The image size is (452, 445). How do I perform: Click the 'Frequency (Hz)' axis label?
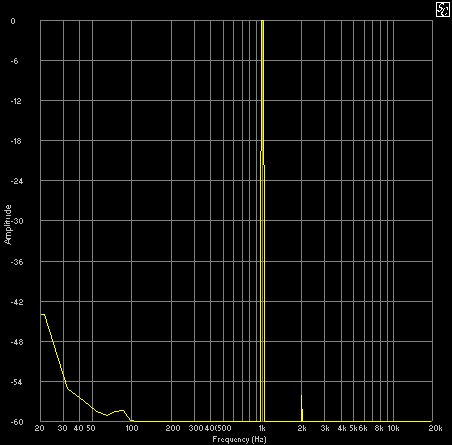pyautogui.click(x=239, y=439)
